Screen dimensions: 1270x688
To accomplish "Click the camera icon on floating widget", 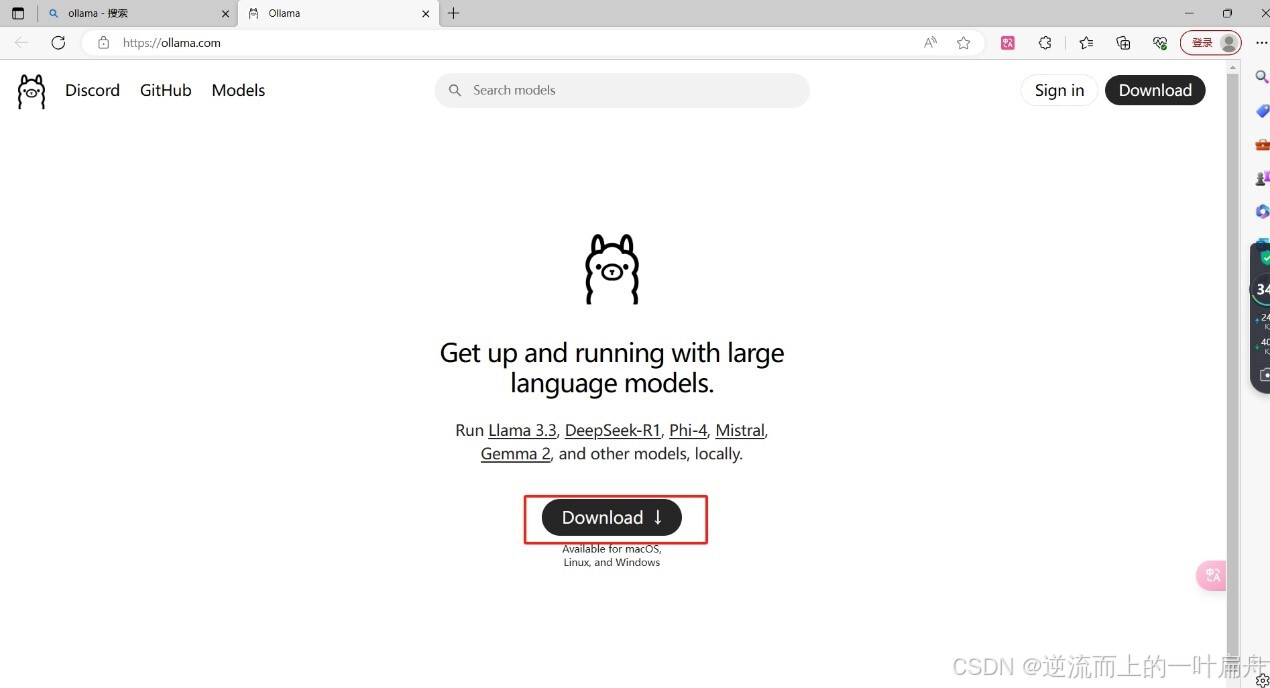I will click(x=1264, y=374).
